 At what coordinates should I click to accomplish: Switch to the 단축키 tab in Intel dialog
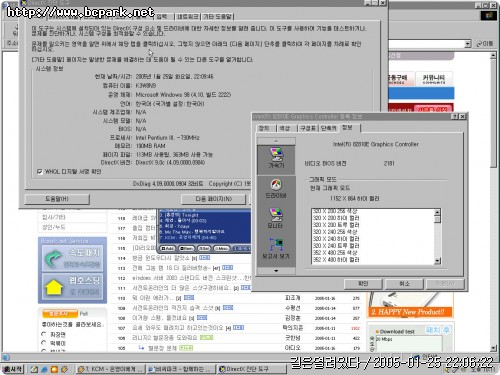(329, 128)
